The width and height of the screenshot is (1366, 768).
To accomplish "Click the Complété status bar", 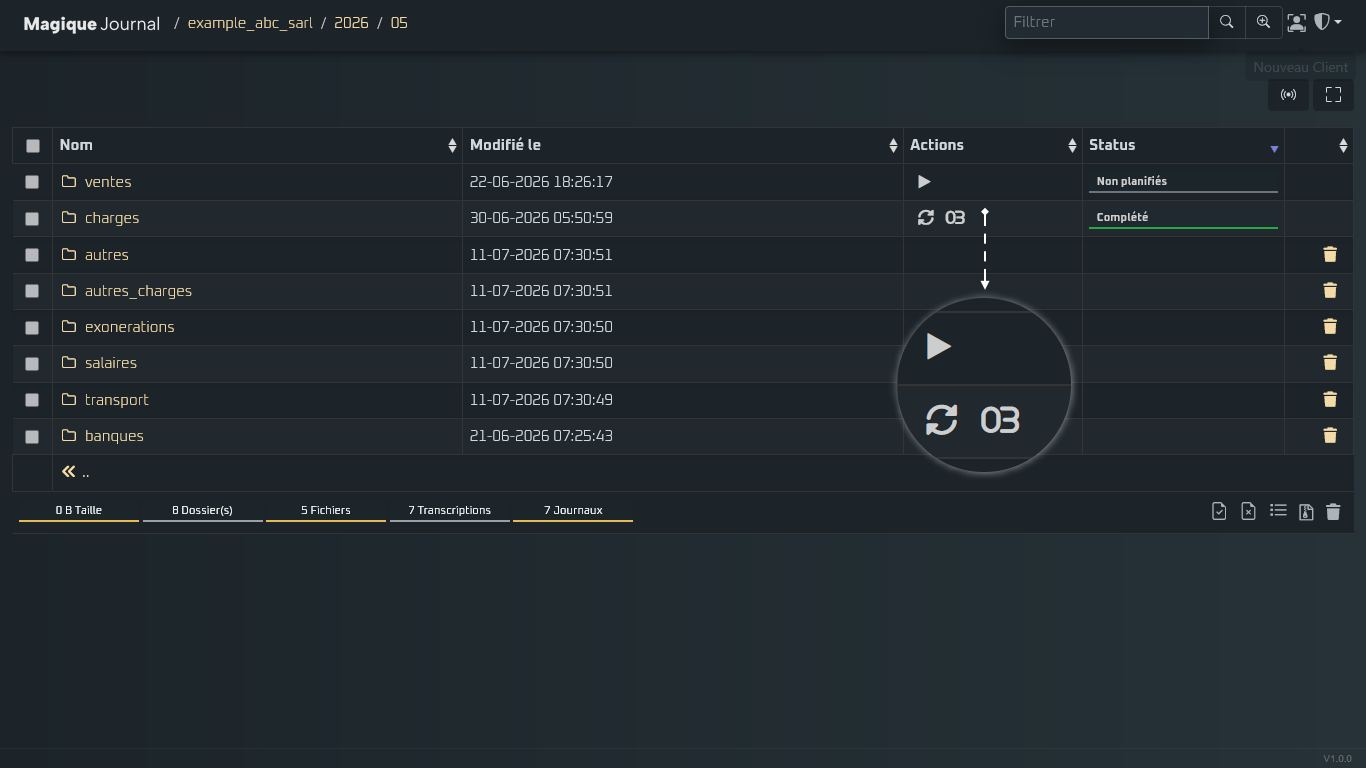I will [x=1183, y=218].
